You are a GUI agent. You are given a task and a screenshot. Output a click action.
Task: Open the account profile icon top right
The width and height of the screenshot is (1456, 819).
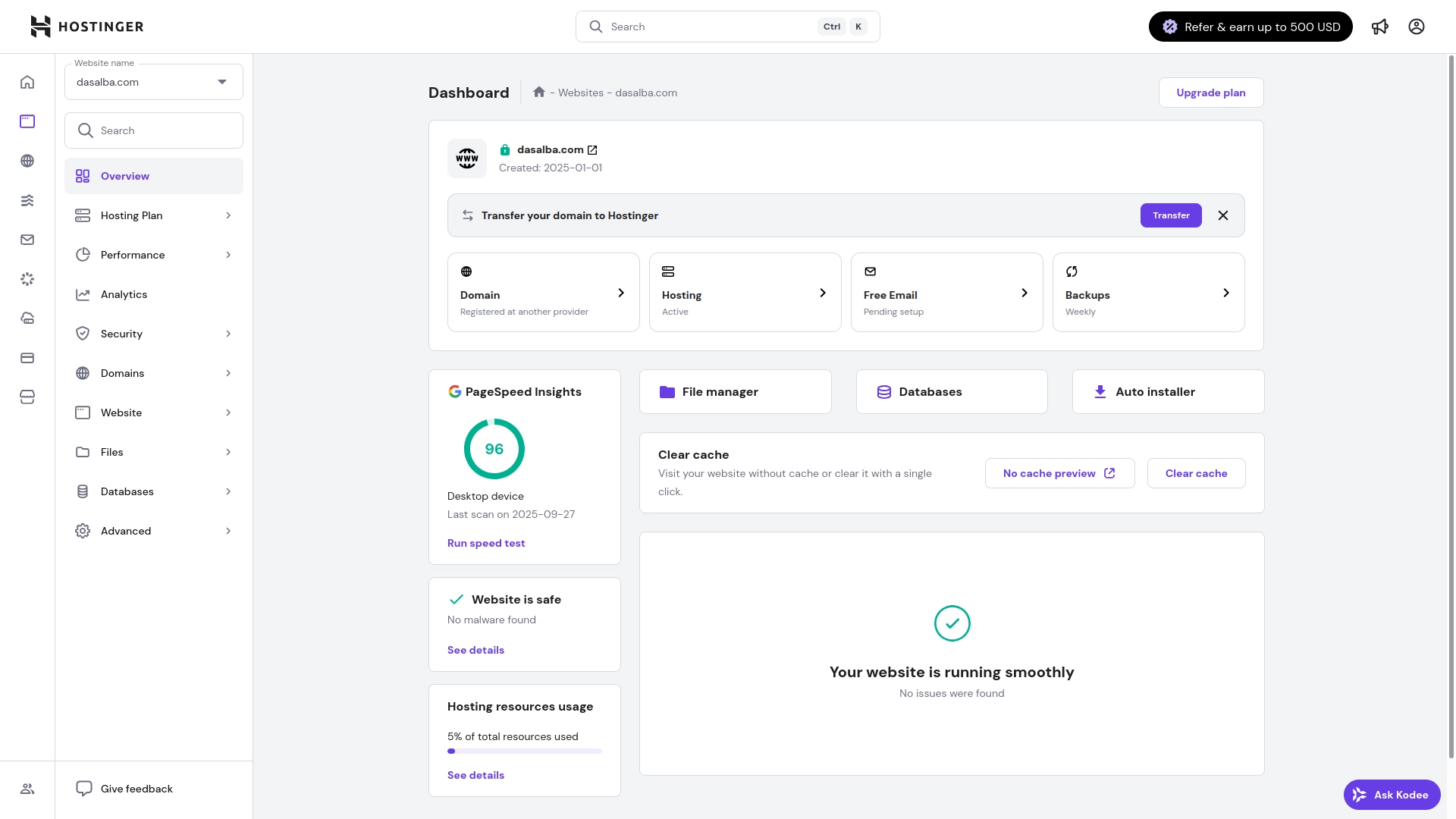click(x=1417, y=27)
